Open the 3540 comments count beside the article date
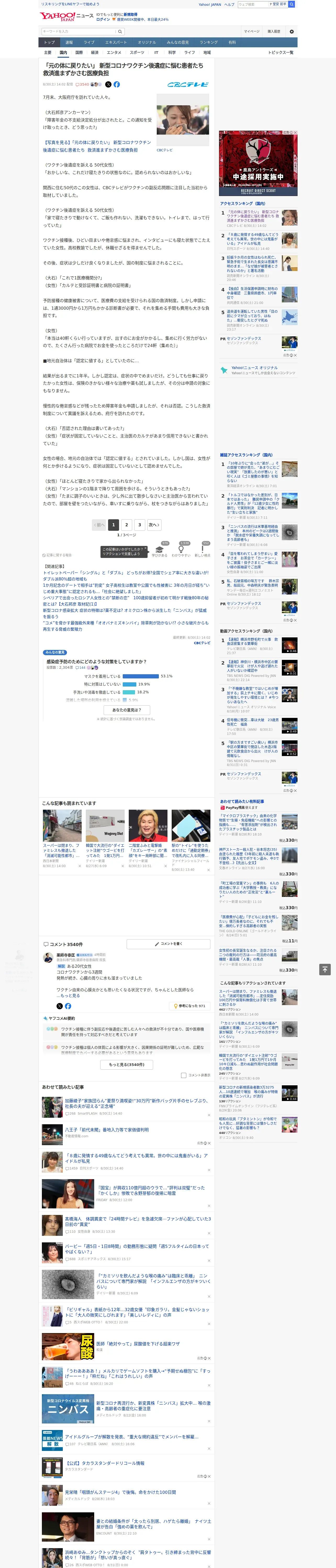336x1568 pixels. click(82, 85)
